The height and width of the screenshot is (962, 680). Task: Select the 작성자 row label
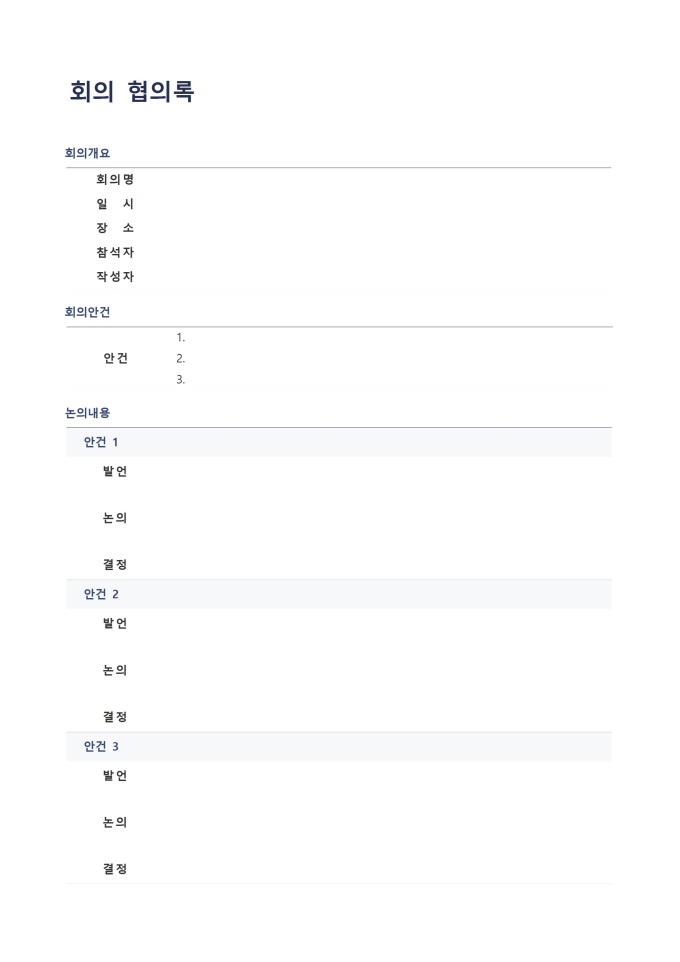115,277
